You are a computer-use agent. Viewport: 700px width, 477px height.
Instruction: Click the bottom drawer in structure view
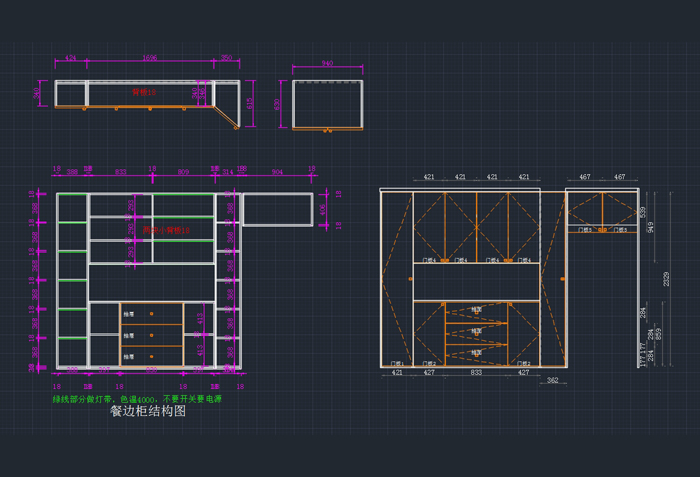152,356
